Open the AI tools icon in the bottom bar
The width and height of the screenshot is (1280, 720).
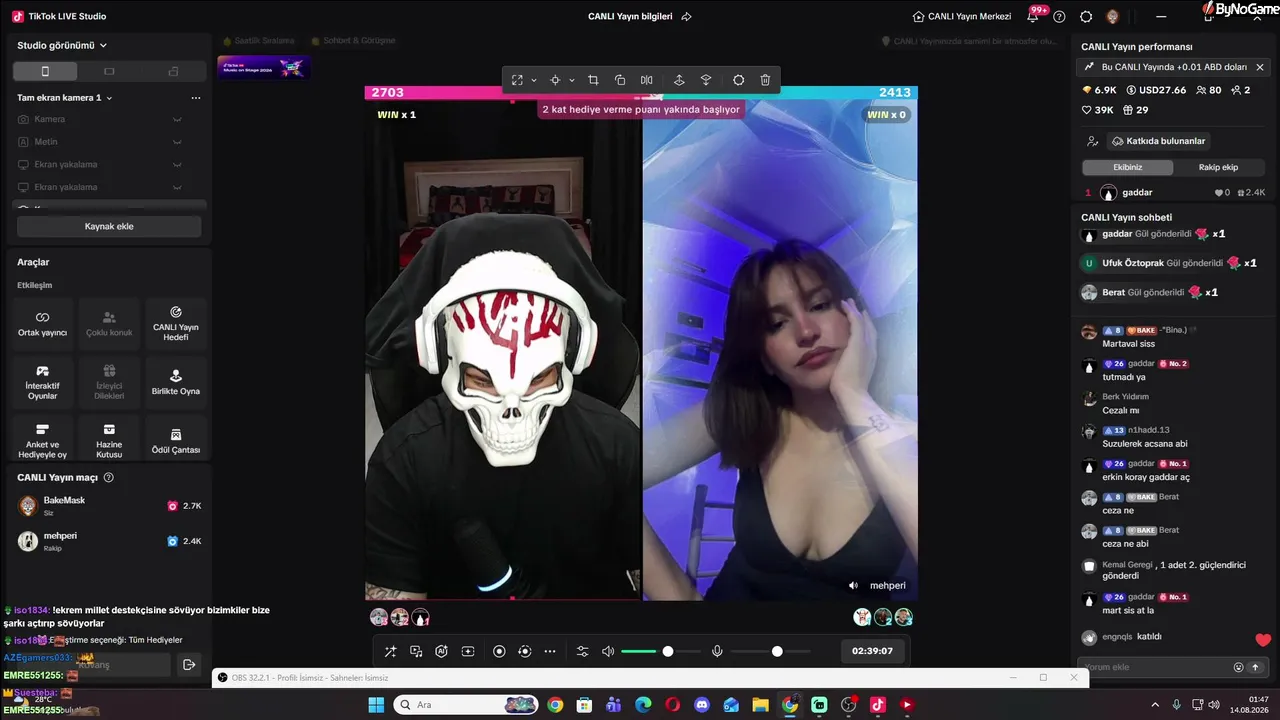tap(441, 652)
